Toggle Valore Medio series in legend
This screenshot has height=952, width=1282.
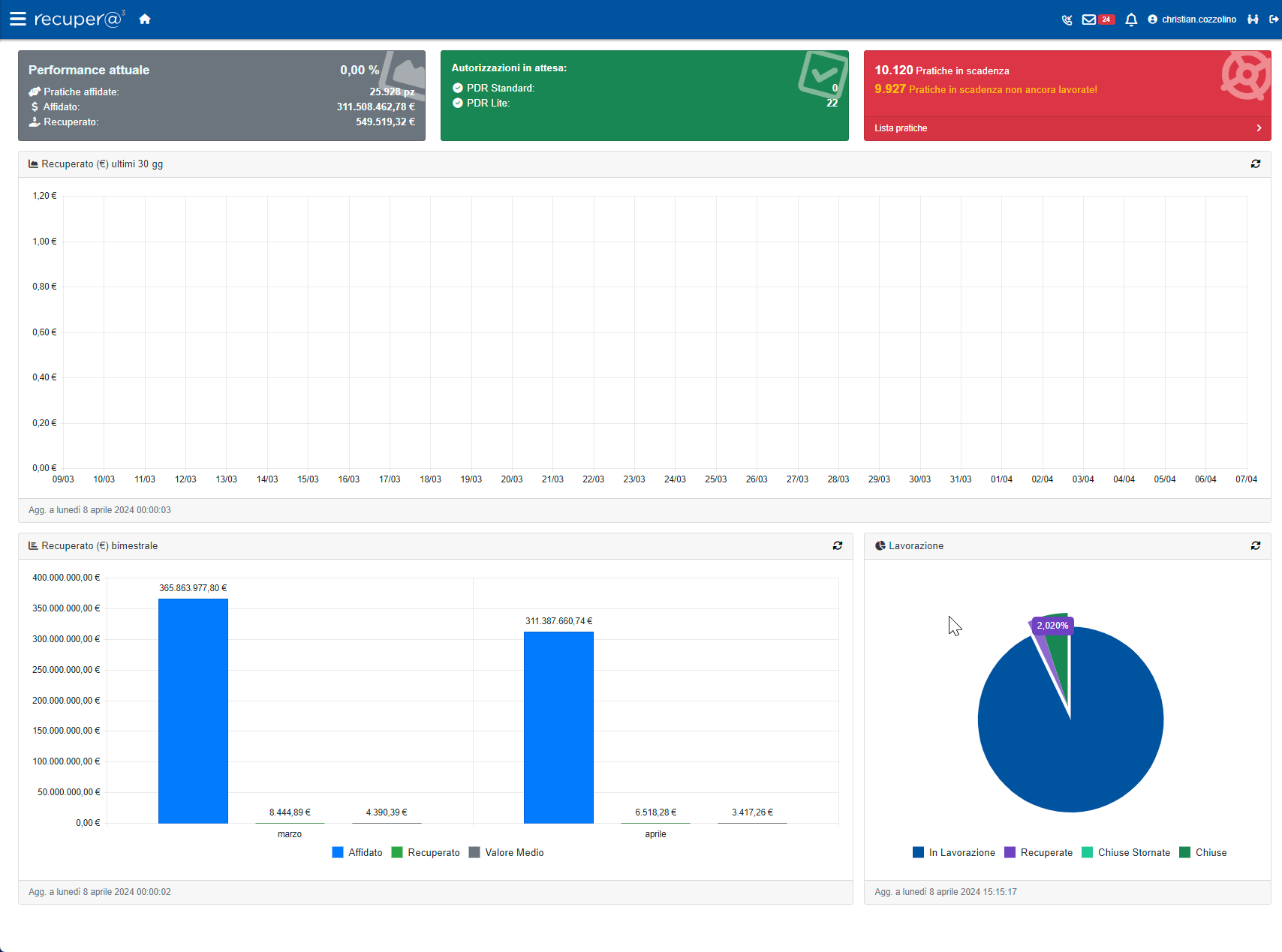pos(506,852)
